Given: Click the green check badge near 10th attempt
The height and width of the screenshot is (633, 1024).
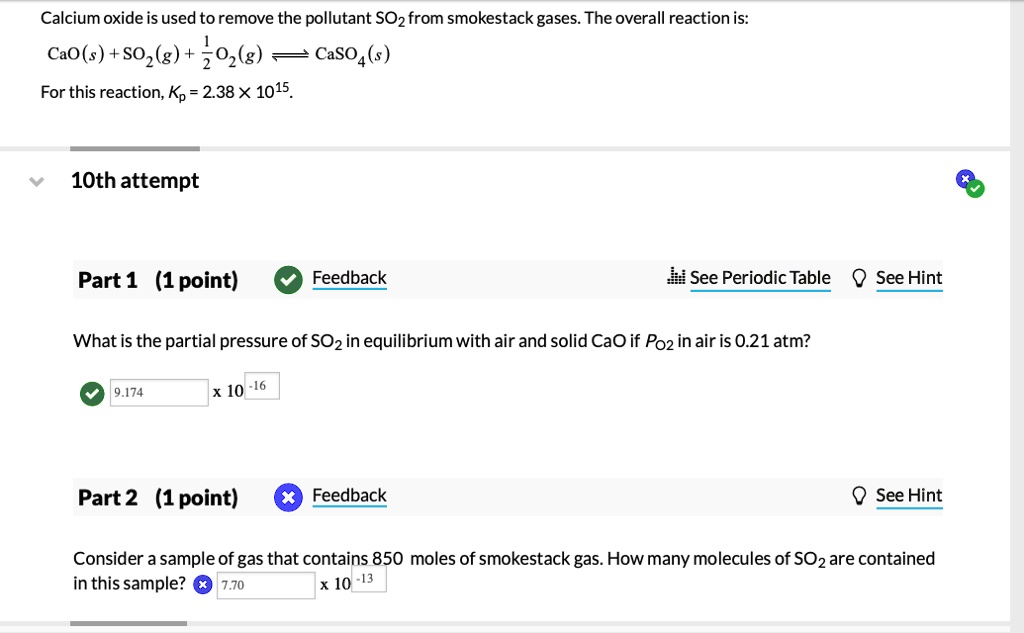Looking at the screenshot, I should point(975,188).
